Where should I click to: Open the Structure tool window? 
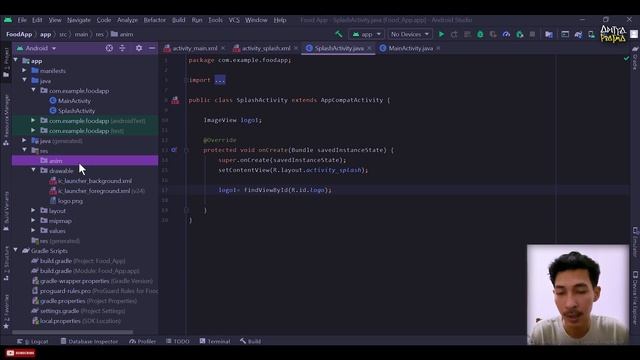click(x=6, y=263)
